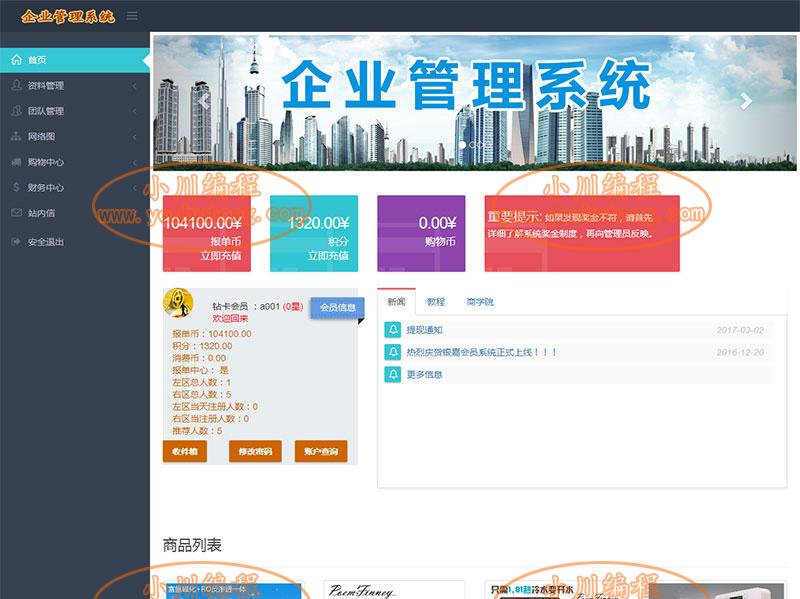Show the previous banner slide
Screen dimensions: 800x599
click(204, 101)
